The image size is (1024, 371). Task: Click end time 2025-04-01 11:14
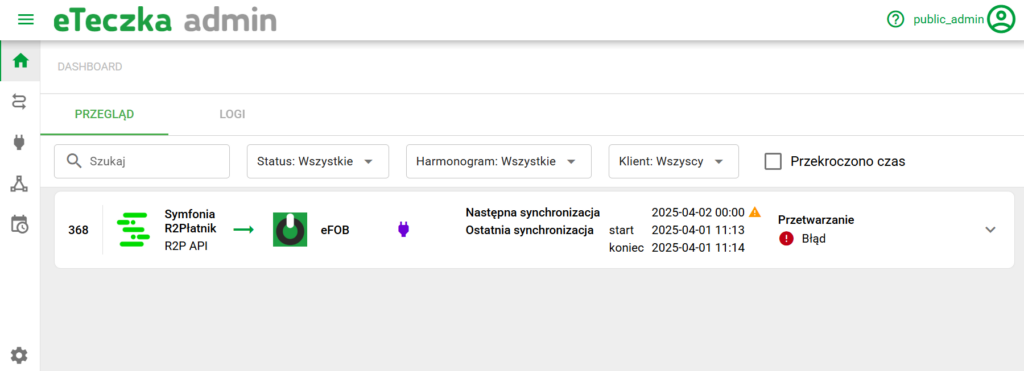(698, 248)
